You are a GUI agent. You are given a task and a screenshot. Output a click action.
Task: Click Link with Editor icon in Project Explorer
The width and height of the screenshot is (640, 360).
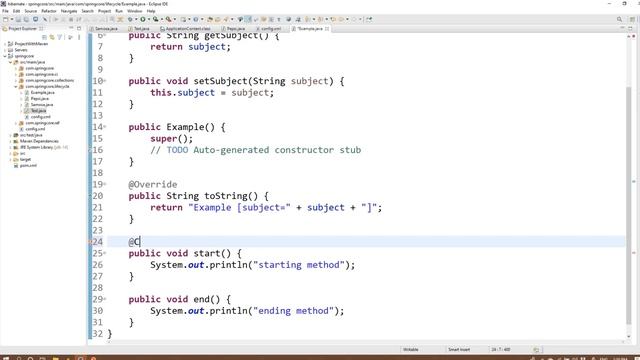(x=52, y=37)
